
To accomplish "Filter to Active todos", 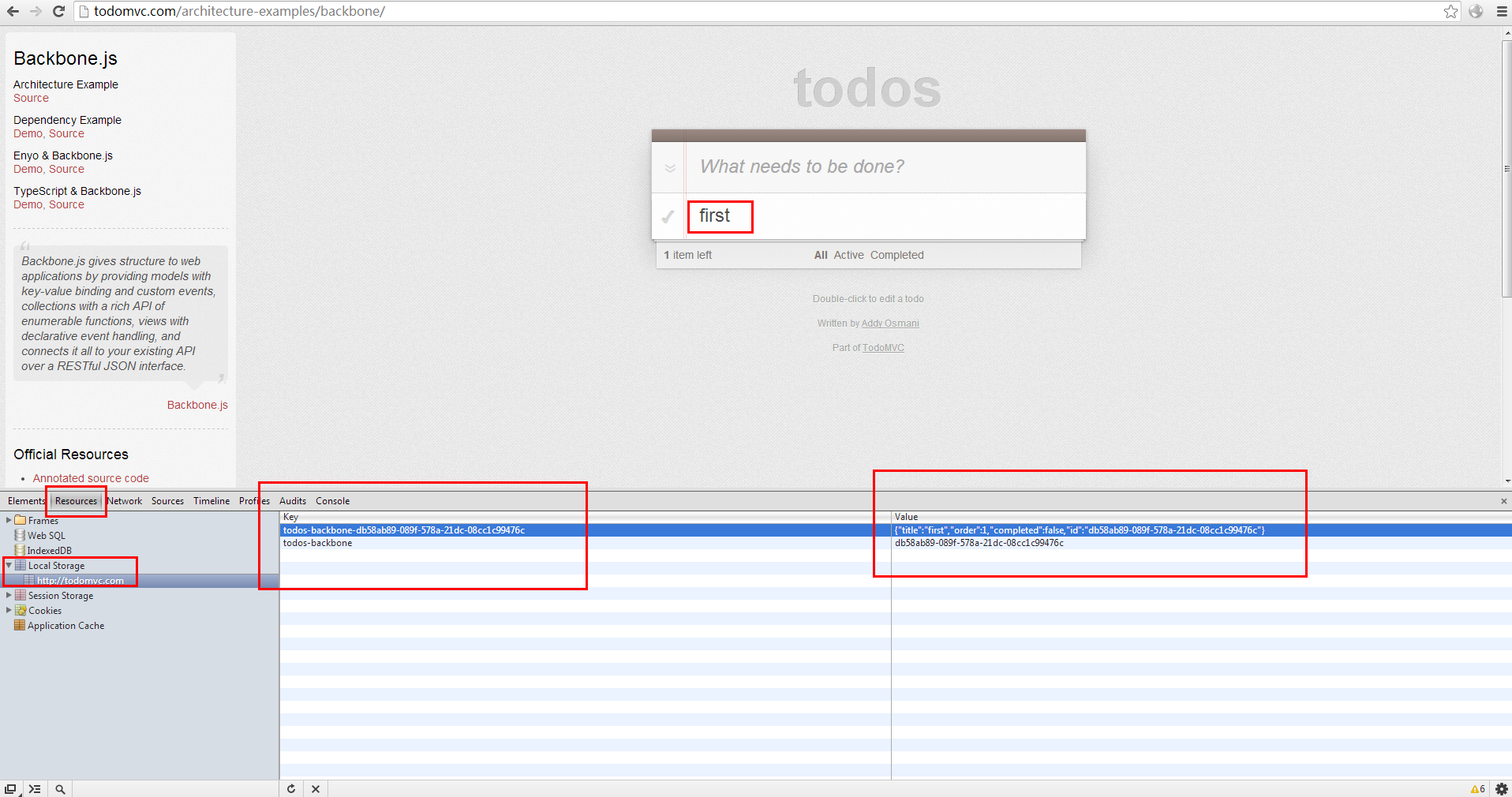I will pyautogui.click(x=848, y=255).
